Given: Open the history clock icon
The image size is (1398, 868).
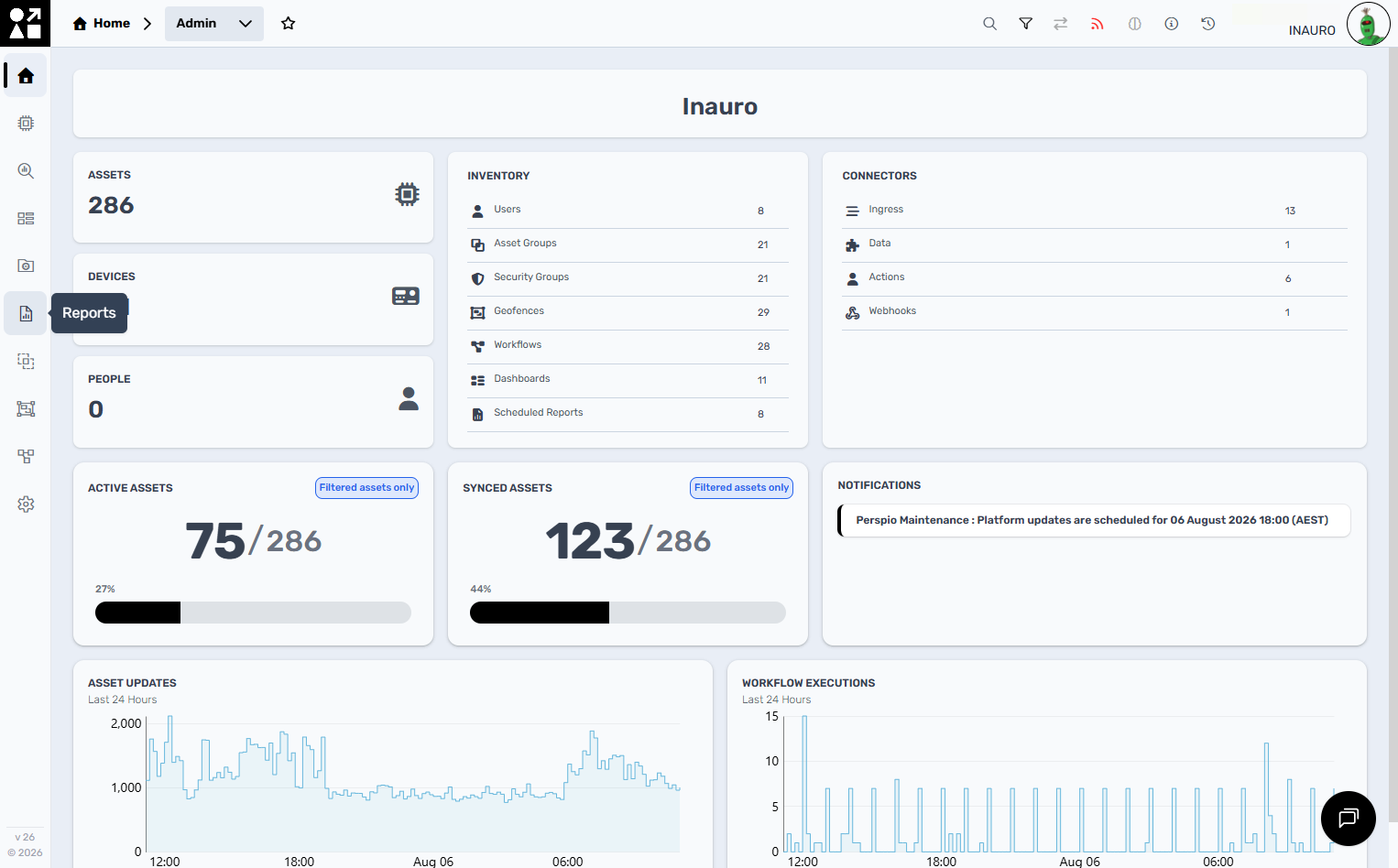Looking at the screenshot, I should pos(1208,24).
